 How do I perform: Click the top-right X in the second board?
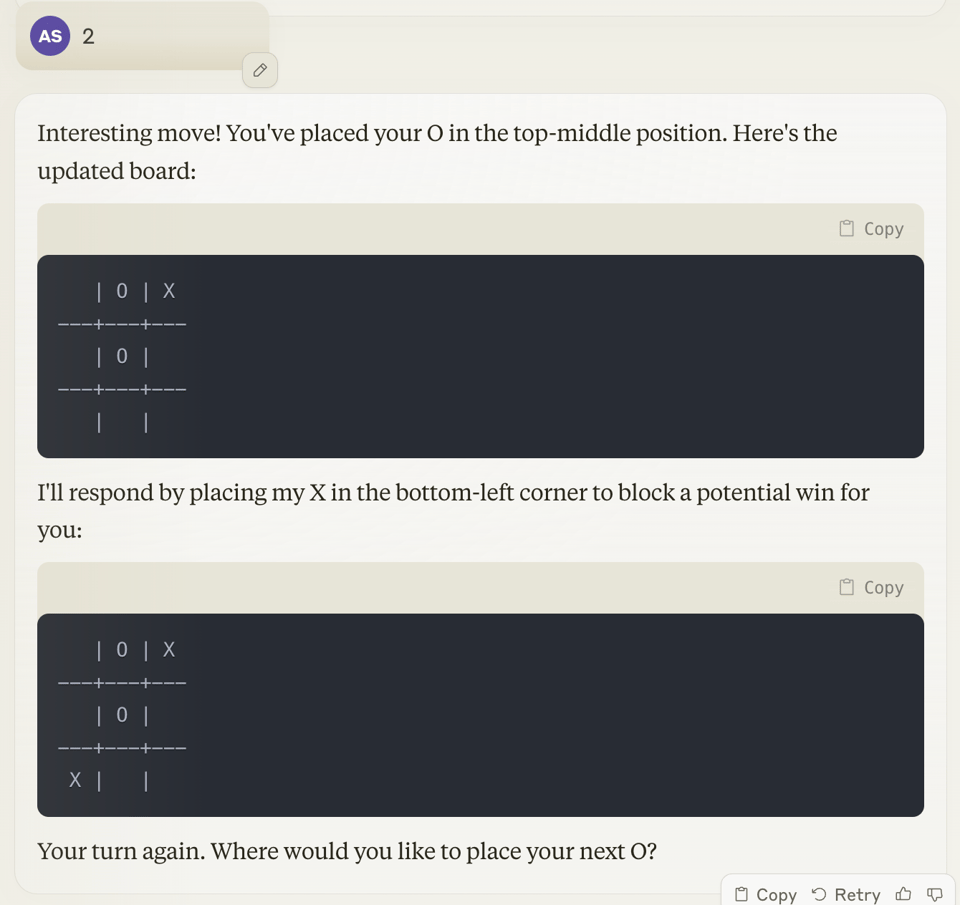(169, 650)
